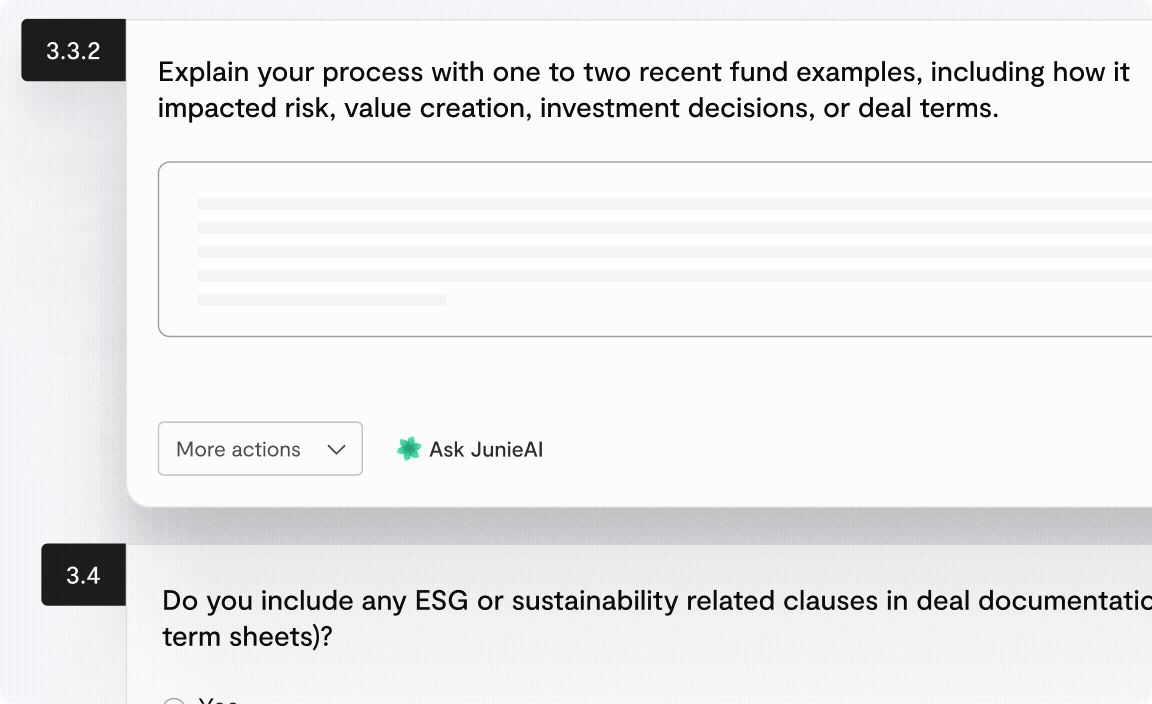Click the 3.3.2 question number badge
Image resolution: width=1152 pixels, height=704 pixels.
(73, 51)
